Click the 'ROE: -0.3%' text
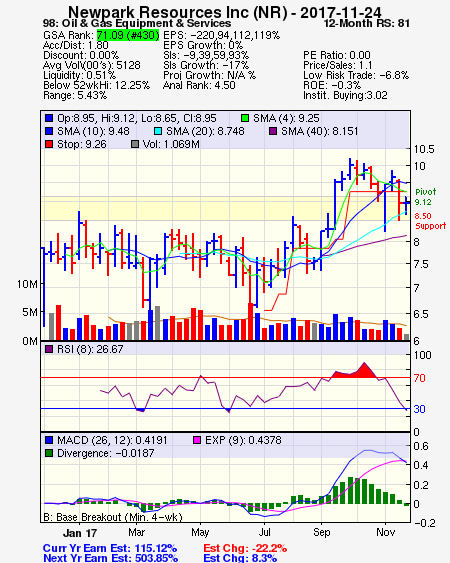 click(332, 85)
